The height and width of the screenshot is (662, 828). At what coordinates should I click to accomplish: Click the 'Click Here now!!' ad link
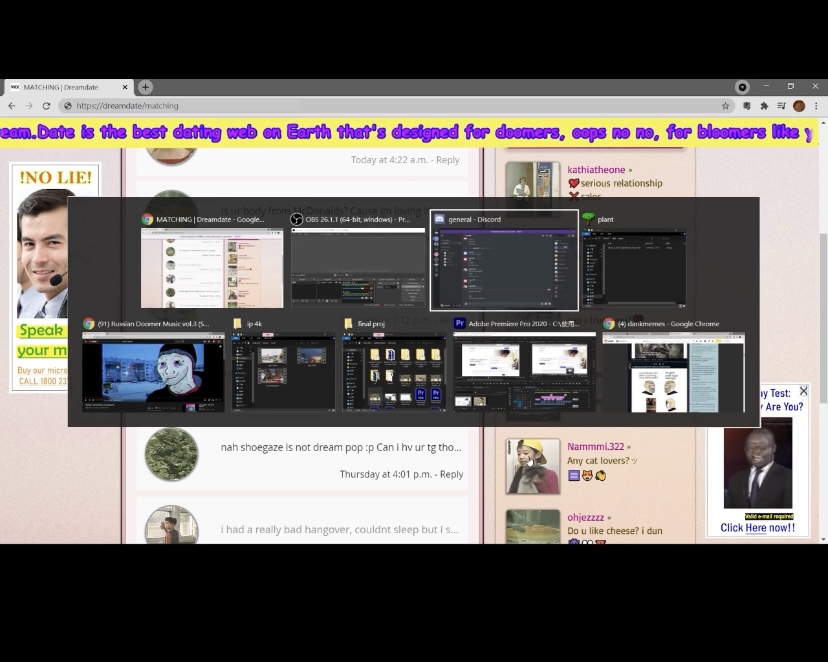click(757, 528)
